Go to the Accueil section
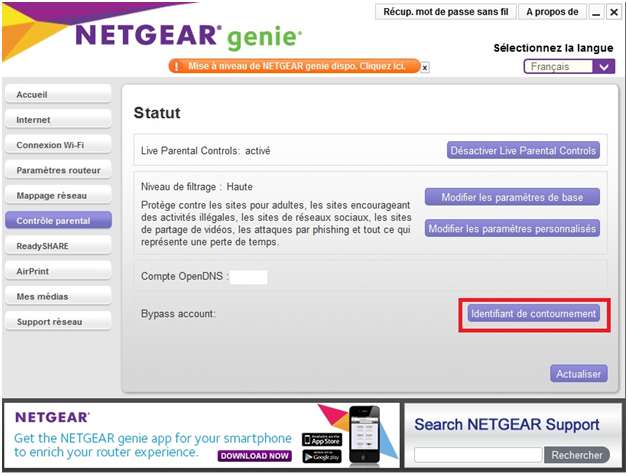This screenshot has width=628, height=476. click(x=58, y=95)
